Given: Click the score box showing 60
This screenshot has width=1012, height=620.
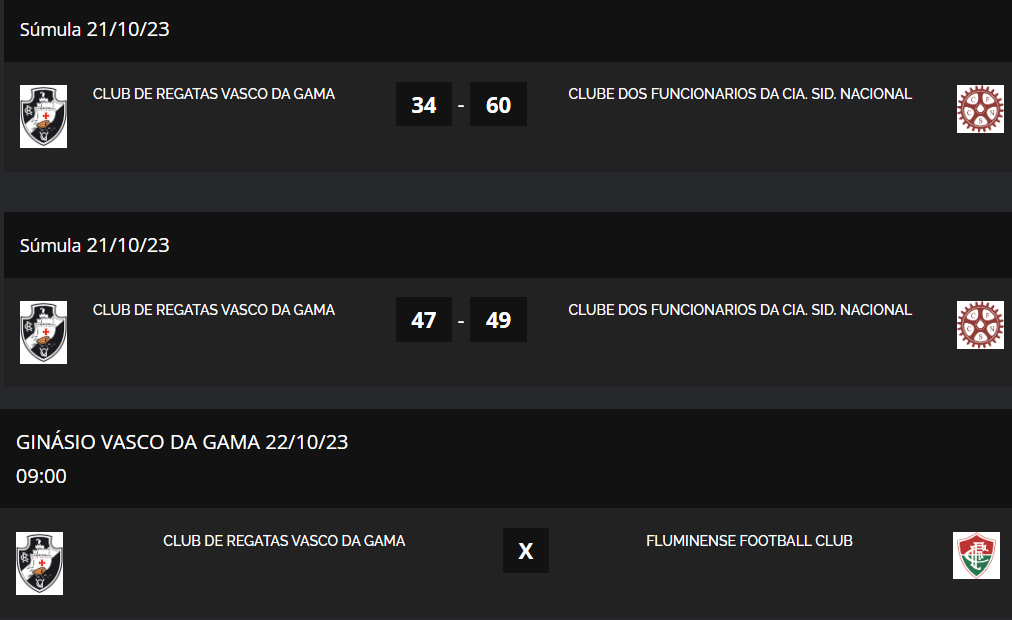Looking at the screenshot, I should click(x=498, y=104).
